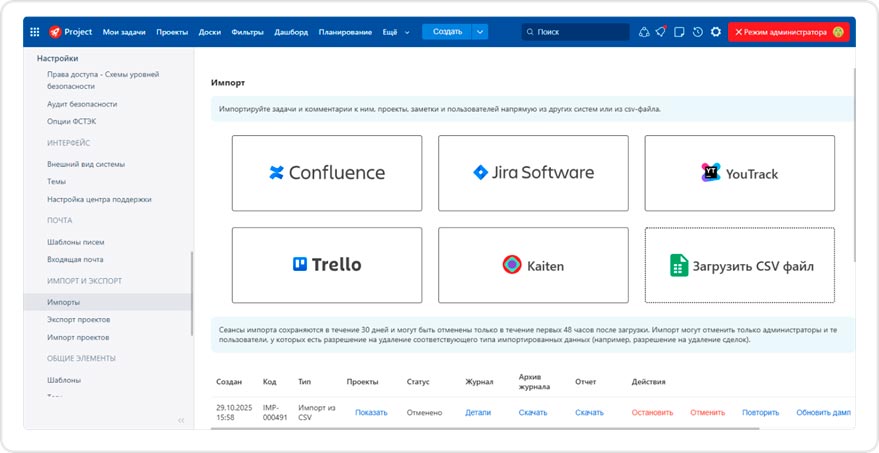This screenshot has width=879, height=453.
Task: Open the Планирование menu
Action: coord(345,32)
